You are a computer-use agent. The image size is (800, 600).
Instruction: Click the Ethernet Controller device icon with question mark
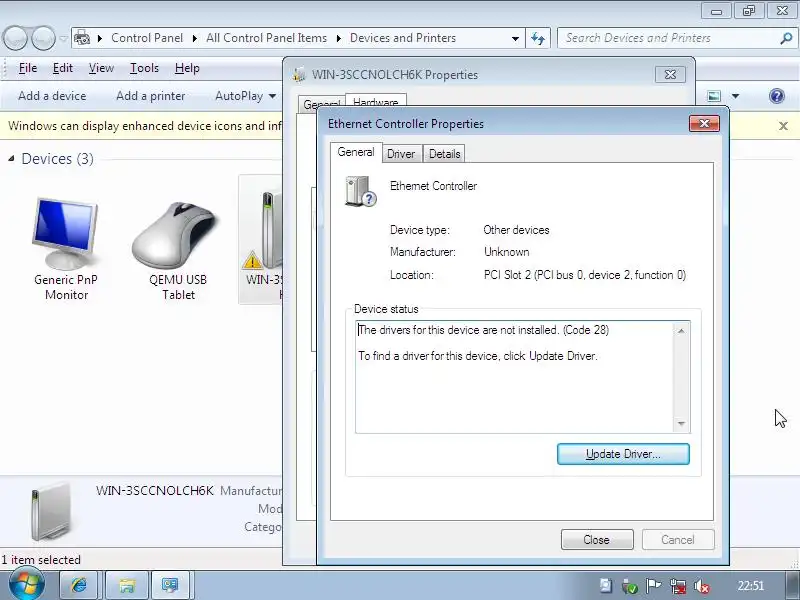(x=360, y=191)
